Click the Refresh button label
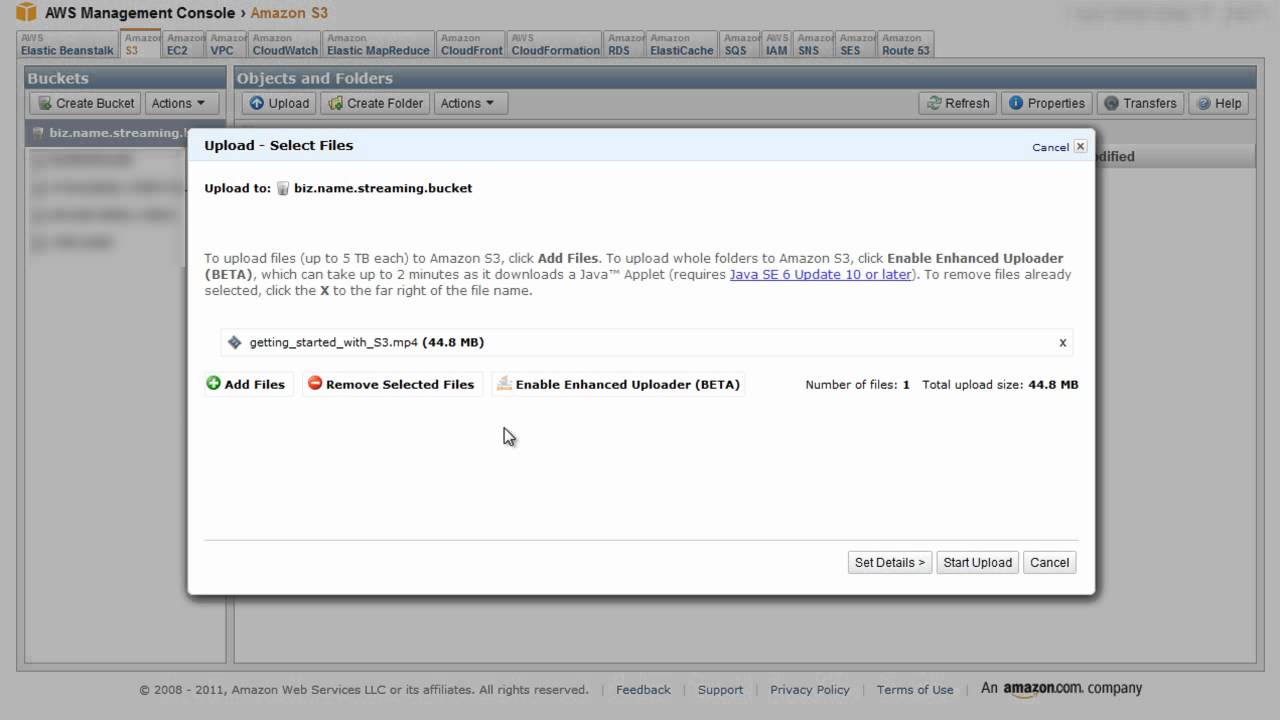This screenshot has height=720, width=1280. pyautogui.click(x=967, y=103)
